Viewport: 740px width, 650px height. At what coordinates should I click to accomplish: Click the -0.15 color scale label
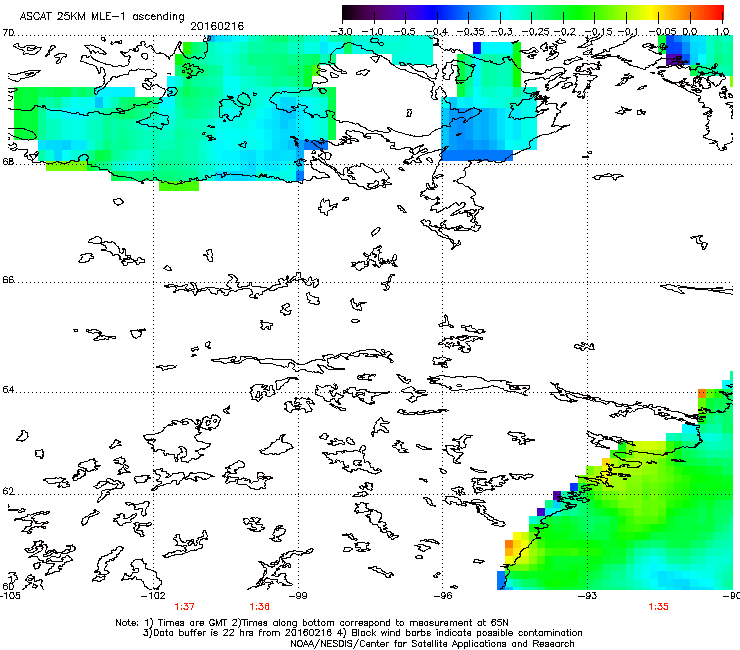point(597,32)
